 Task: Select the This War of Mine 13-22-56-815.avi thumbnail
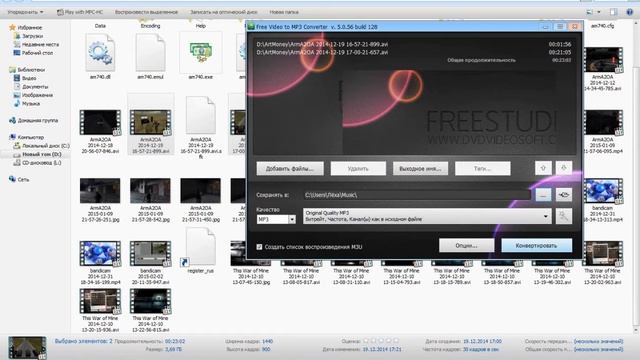150,301
